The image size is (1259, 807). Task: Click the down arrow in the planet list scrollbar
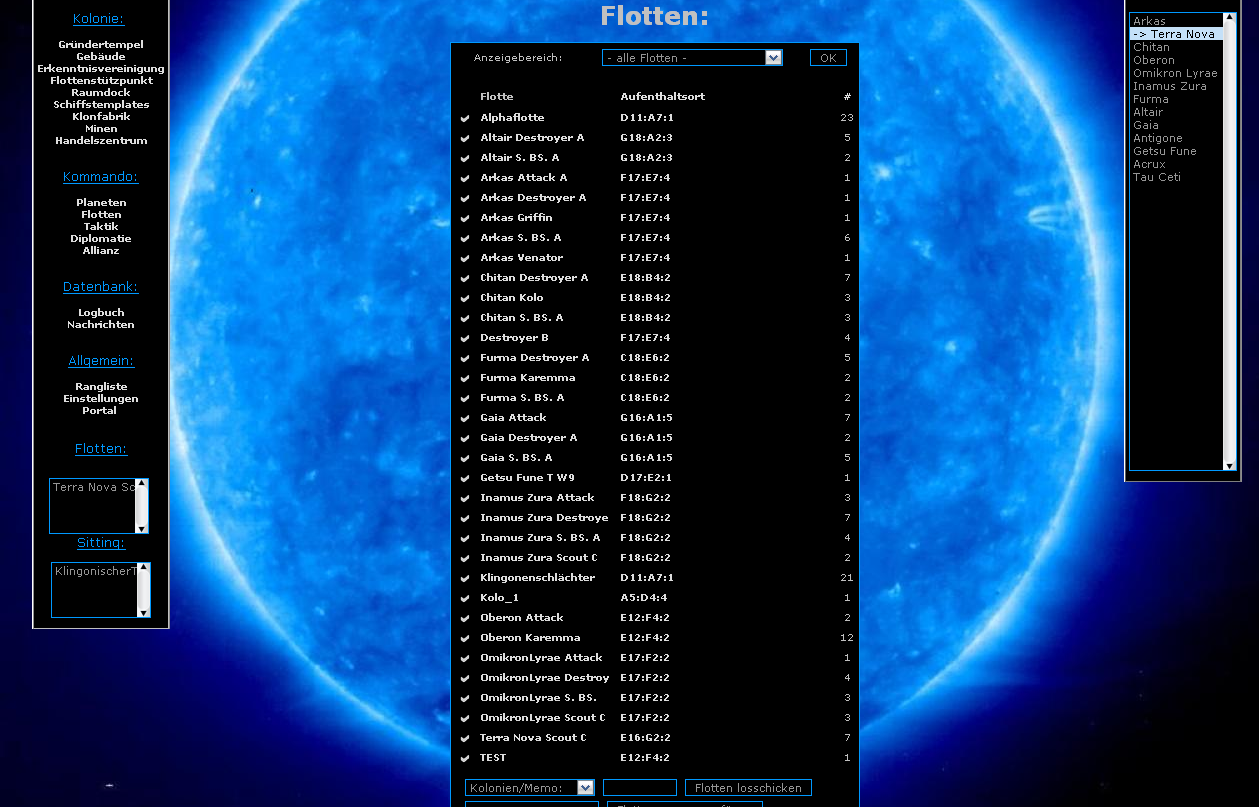pos(1230,465)
